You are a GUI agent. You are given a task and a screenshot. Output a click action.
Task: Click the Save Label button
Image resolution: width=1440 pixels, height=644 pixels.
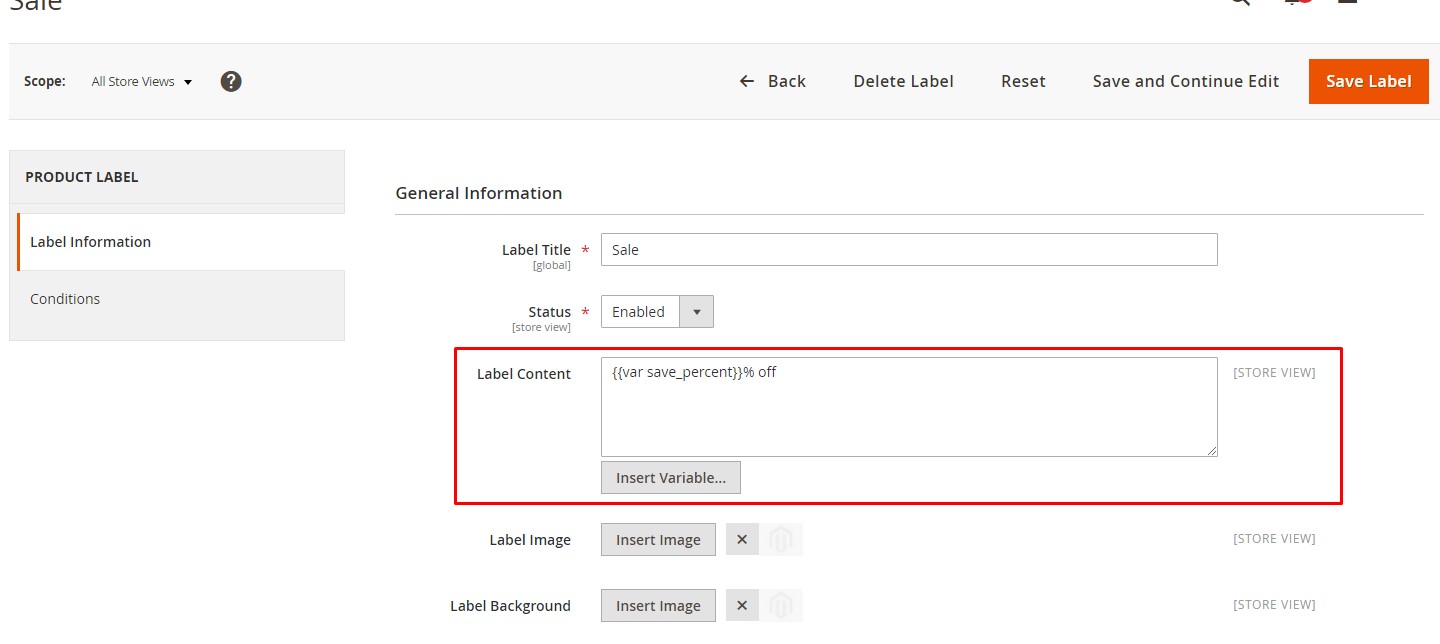(1368, 82)
